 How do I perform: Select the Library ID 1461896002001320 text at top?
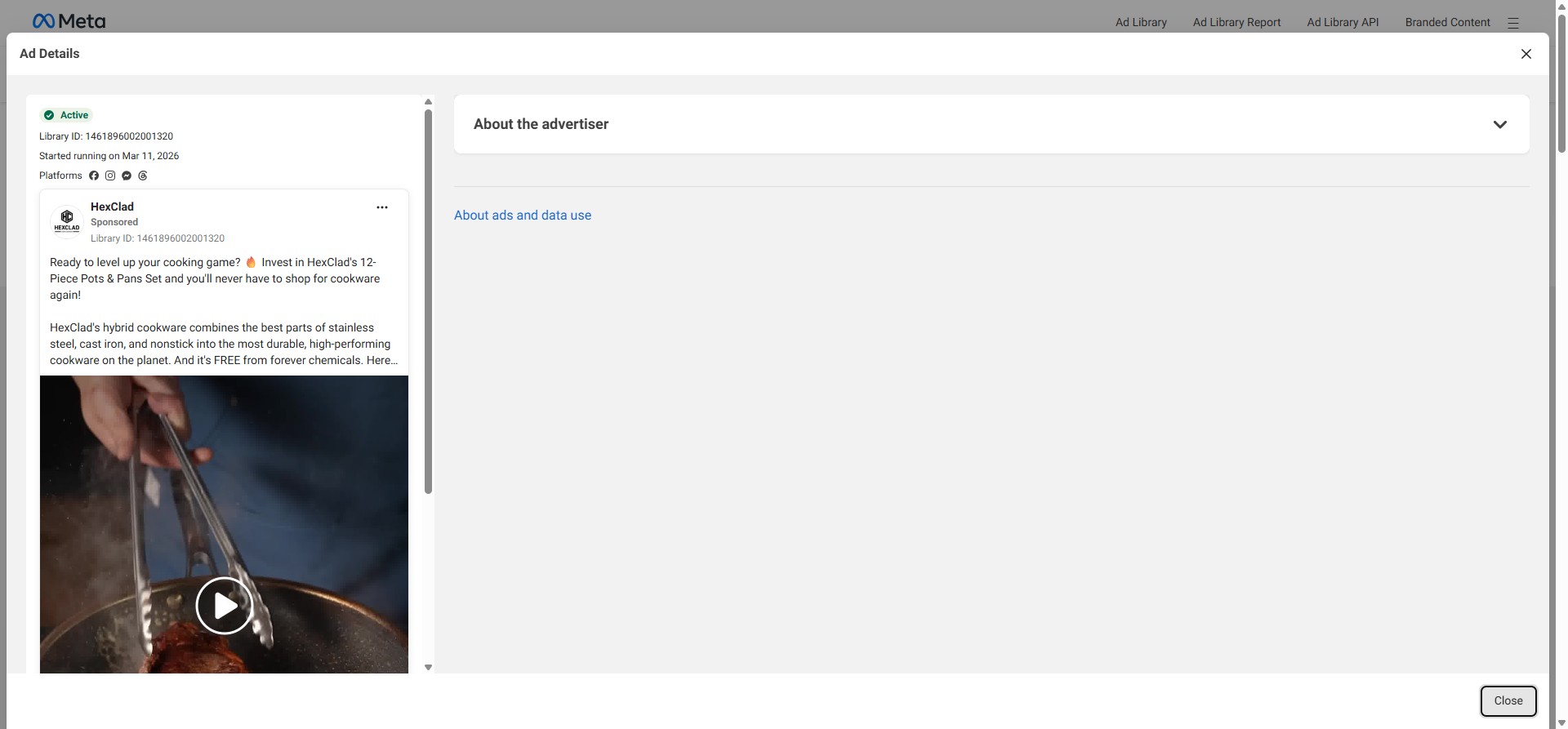[x=106, y=136]
